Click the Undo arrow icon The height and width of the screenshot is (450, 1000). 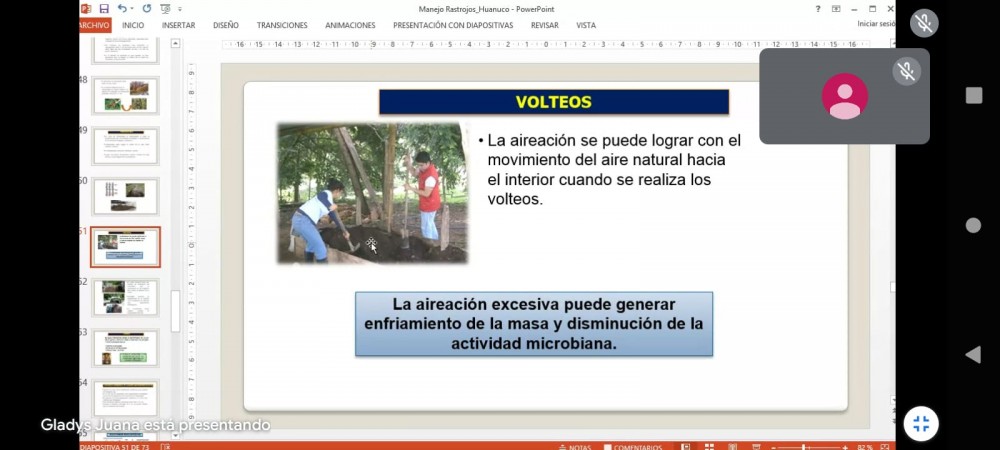click(x=121, y=9)
